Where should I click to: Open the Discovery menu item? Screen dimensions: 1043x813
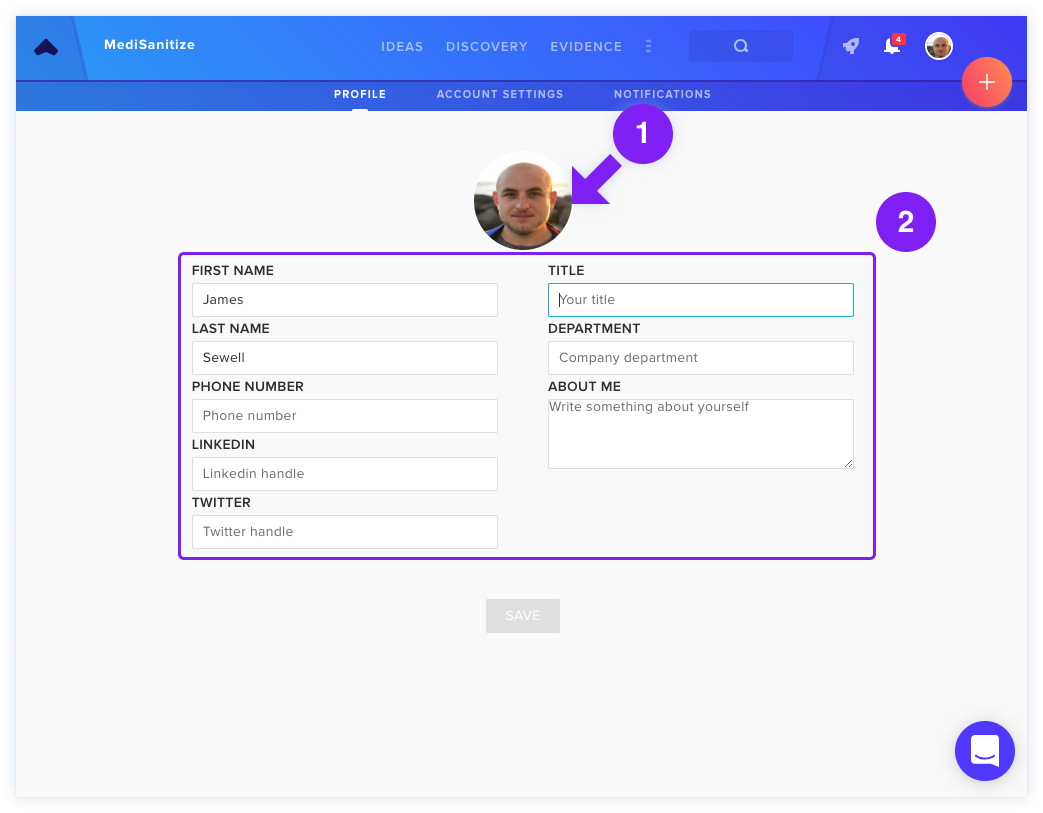[x=486, y=47]
